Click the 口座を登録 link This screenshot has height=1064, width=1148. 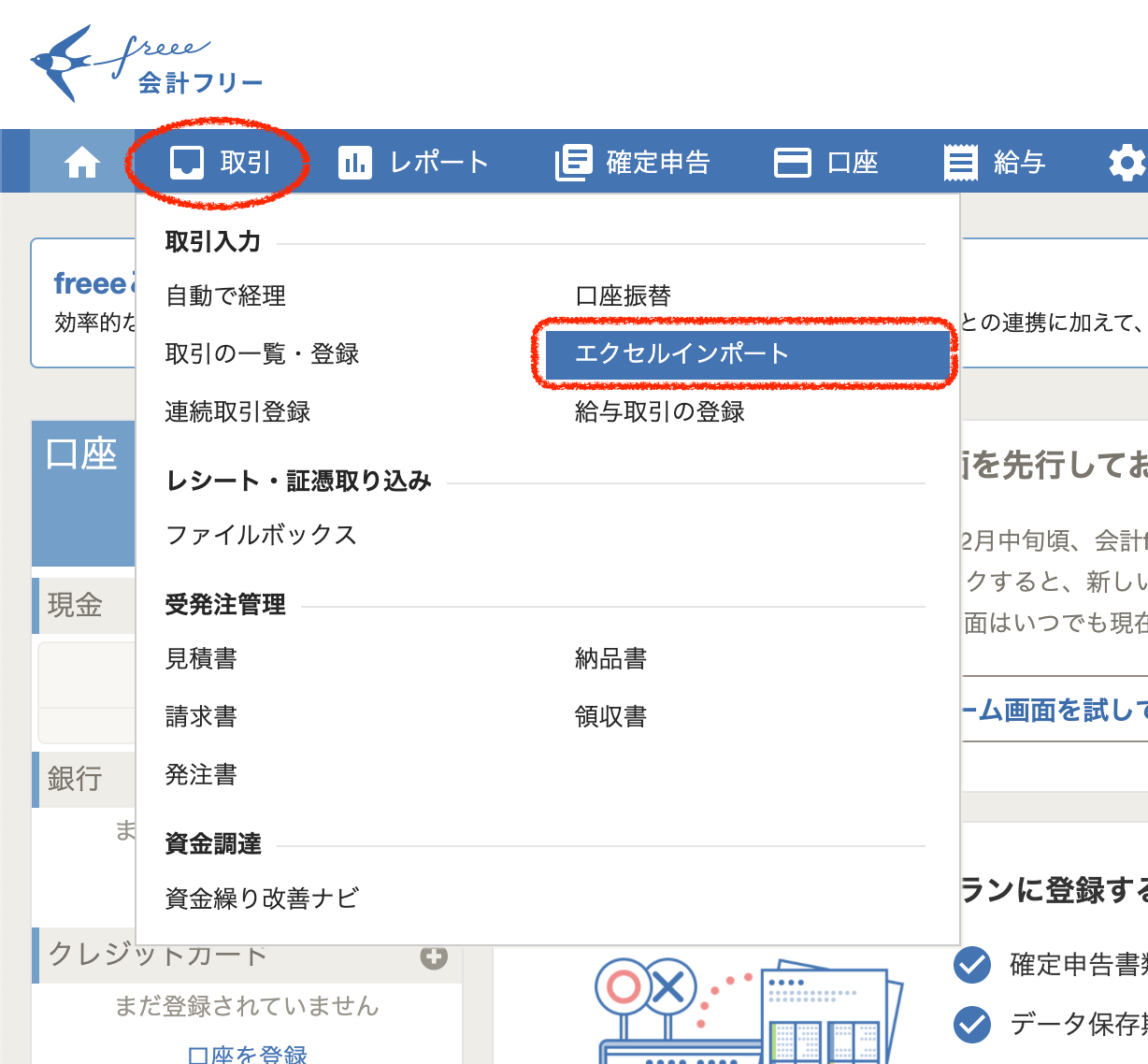(248, 1055)
